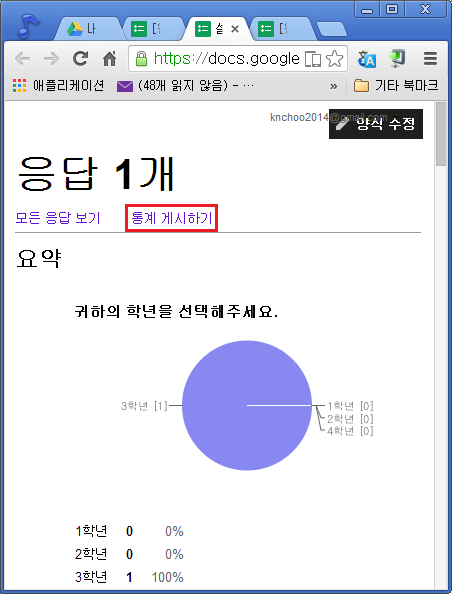Click the 4학년 [0] chart legend label

(350, 431)
